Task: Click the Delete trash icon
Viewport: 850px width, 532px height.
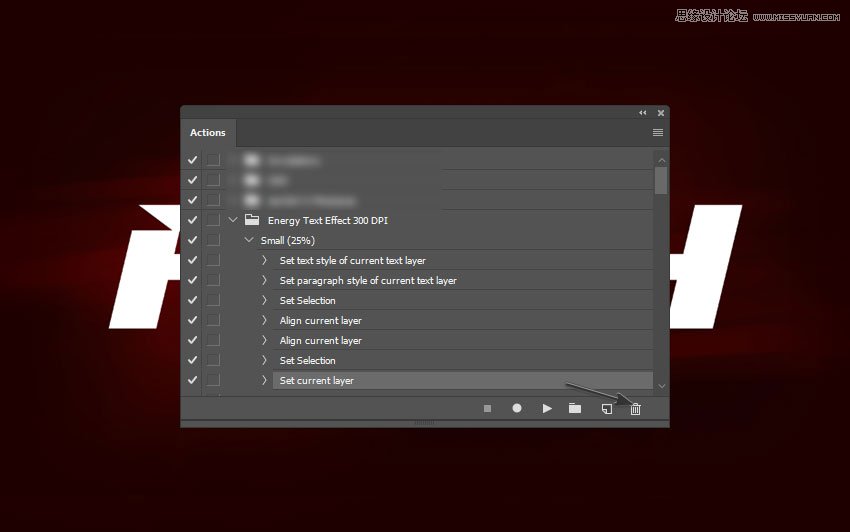Action: pyautogui.click(x=635, y=409)
